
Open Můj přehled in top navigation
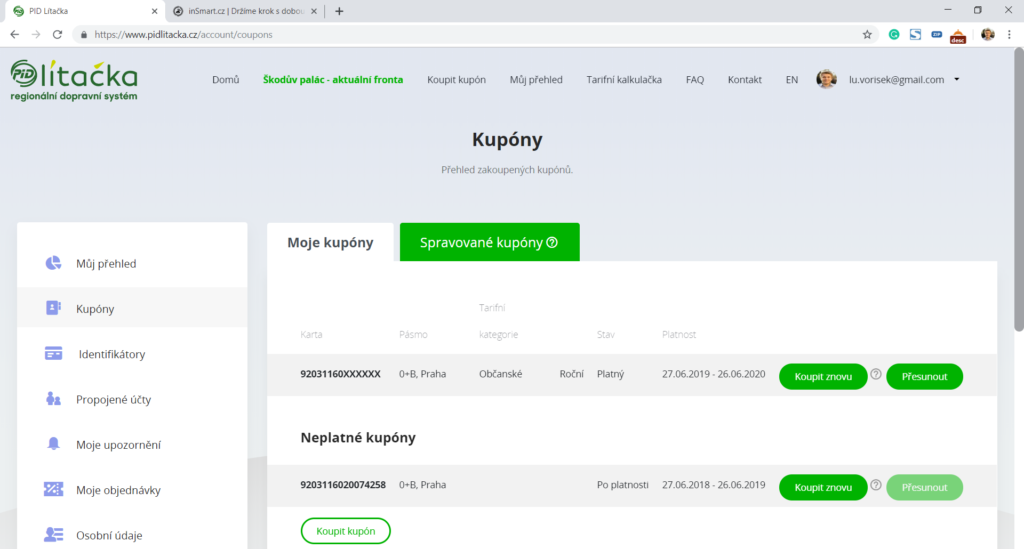(x=536, y=80)
